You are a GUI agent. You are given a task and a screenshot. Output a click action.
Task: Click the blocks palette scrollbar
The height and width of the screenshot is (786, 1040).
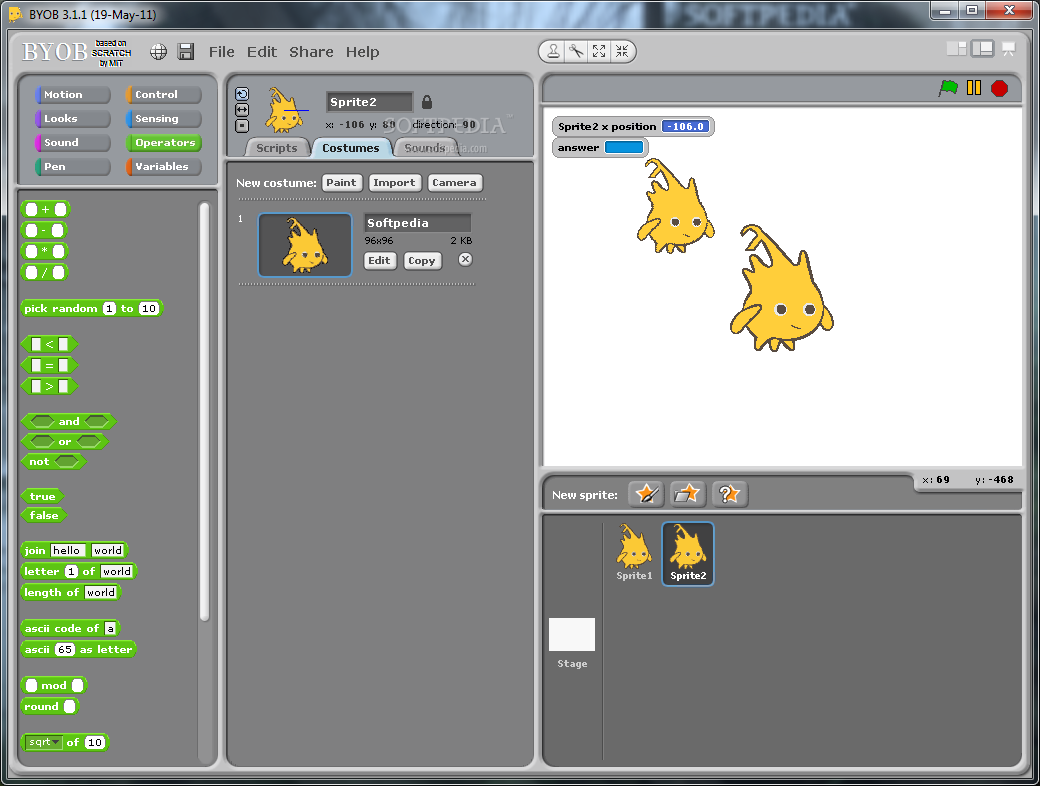point(204,411)
